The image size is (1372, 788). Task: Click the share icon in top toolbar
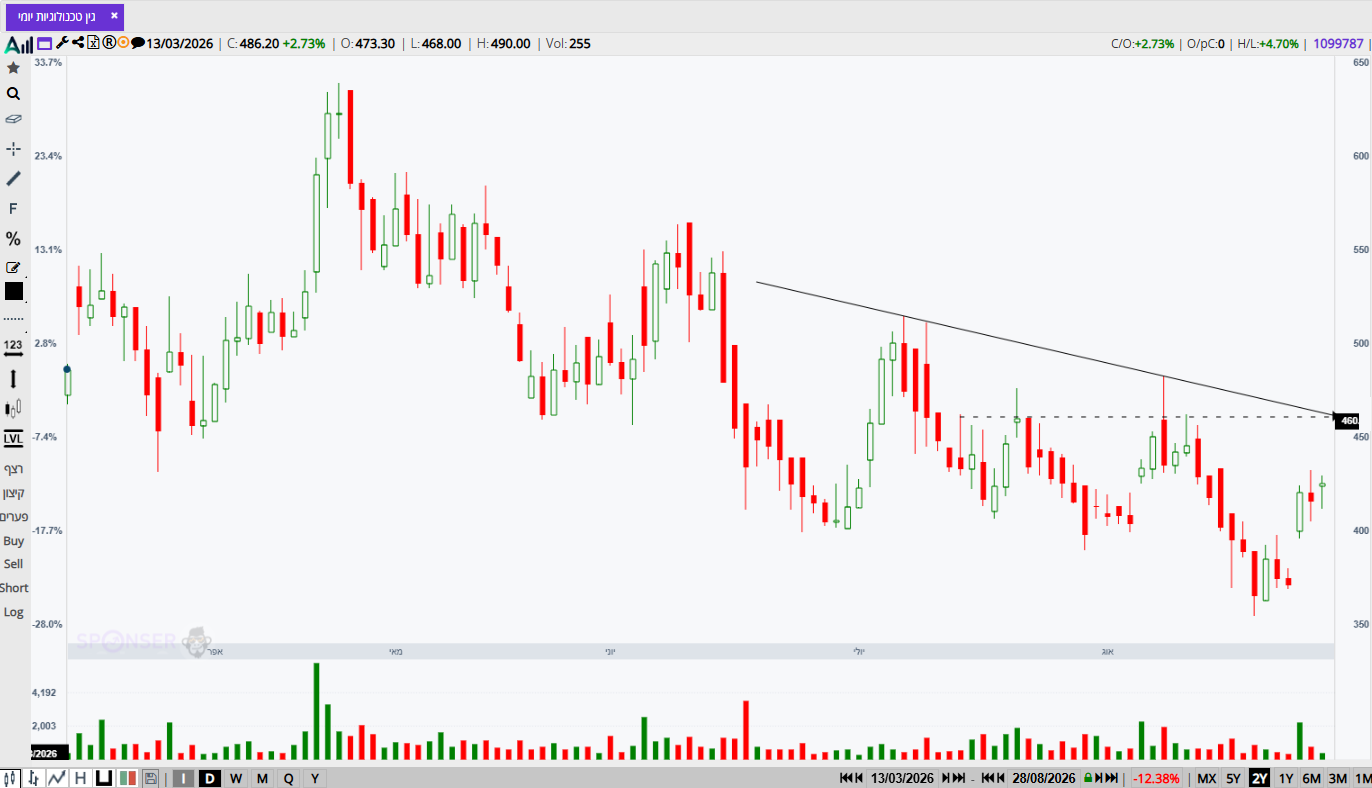[x=78, y=43]
